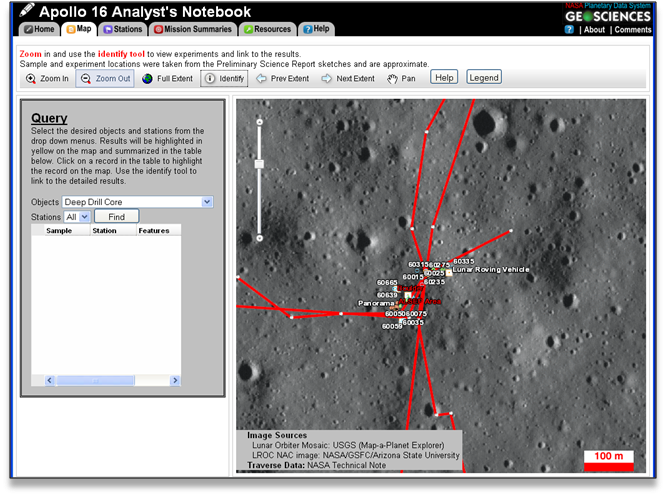
Task: Click the blue question mark icon
Action: pyautogui.click(x=569, y=30)
